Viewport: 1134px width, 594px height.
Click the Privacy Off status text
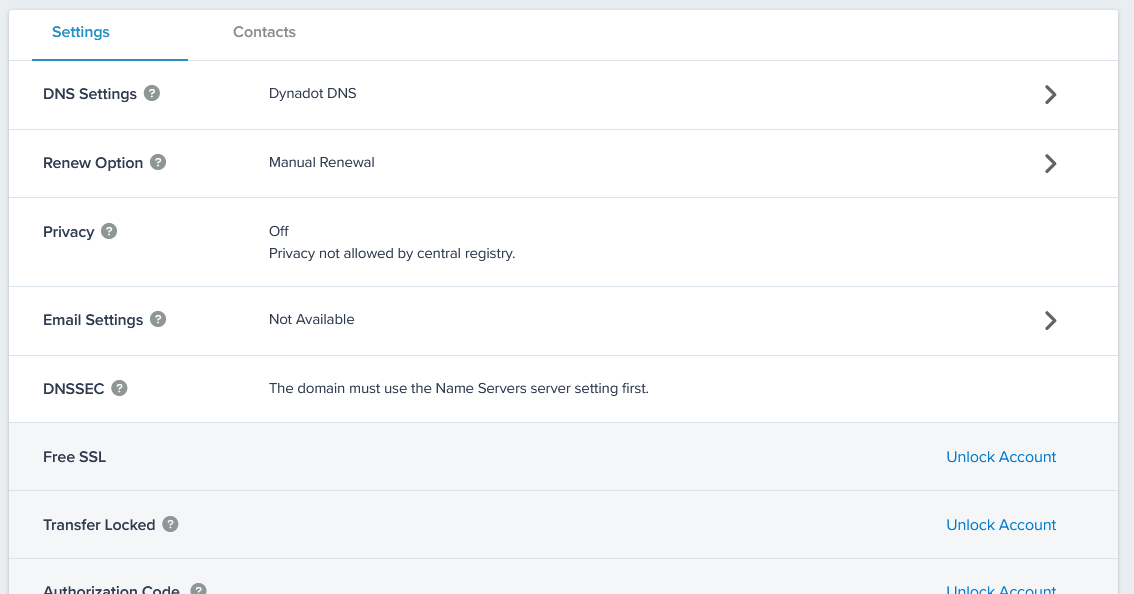point(279,231)
